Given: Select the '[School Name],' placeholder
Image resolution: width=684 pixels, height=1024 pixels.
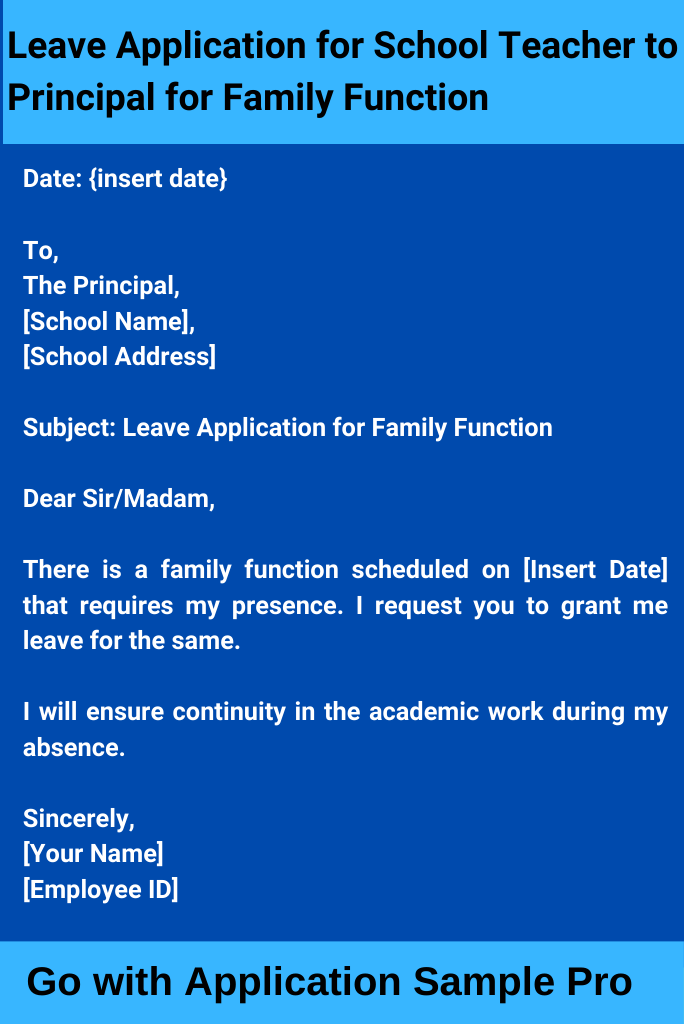Looking at the screenshot, I should coord(109,321).
